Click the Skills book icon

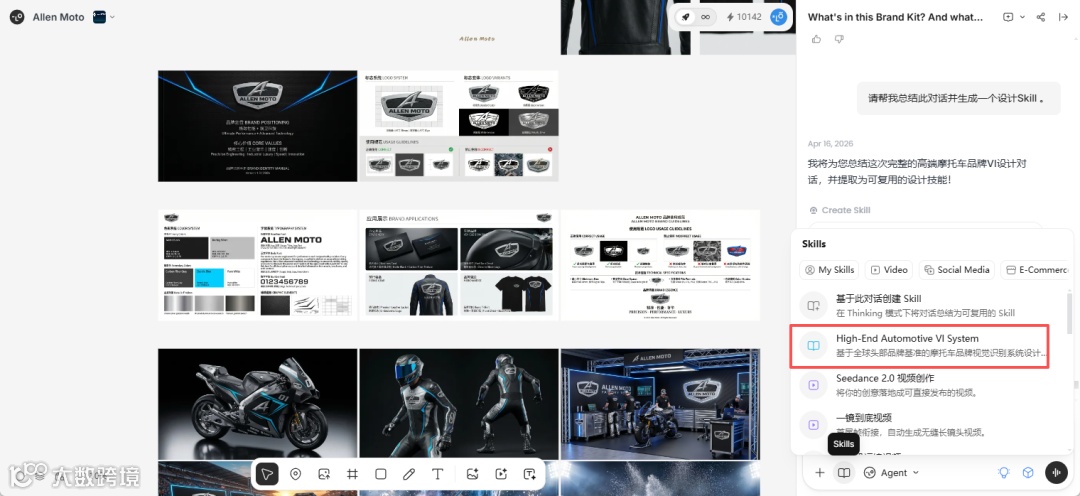pos(843,473)
